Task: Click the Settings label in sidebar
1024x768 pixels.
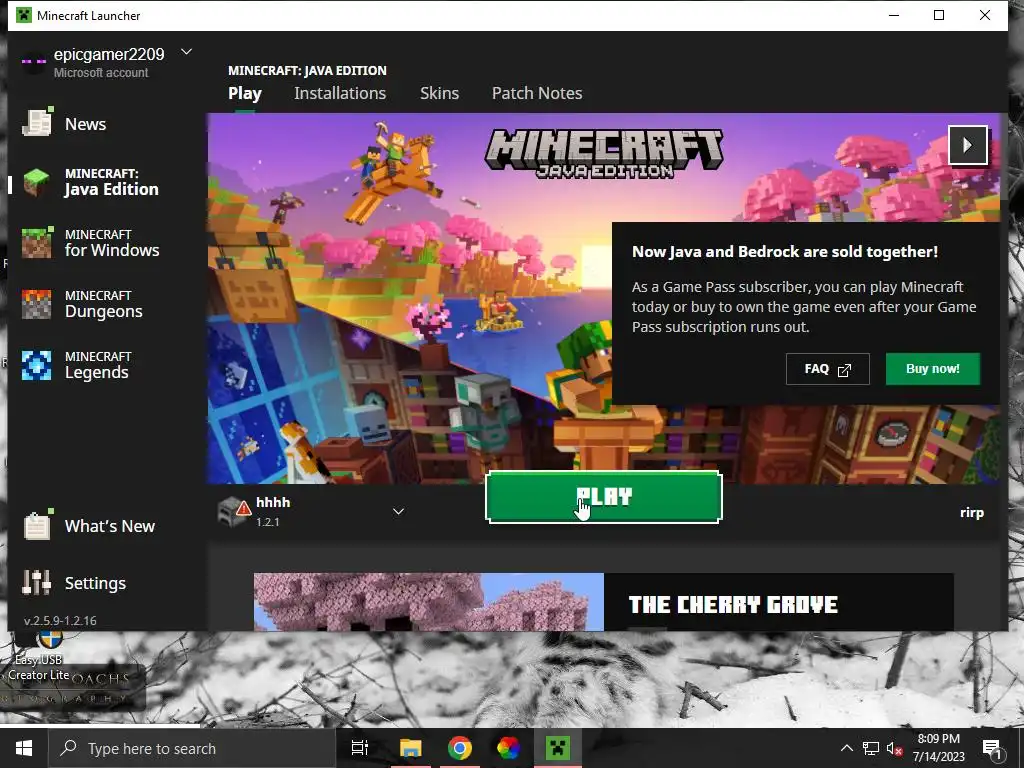Action: [95, 583]
